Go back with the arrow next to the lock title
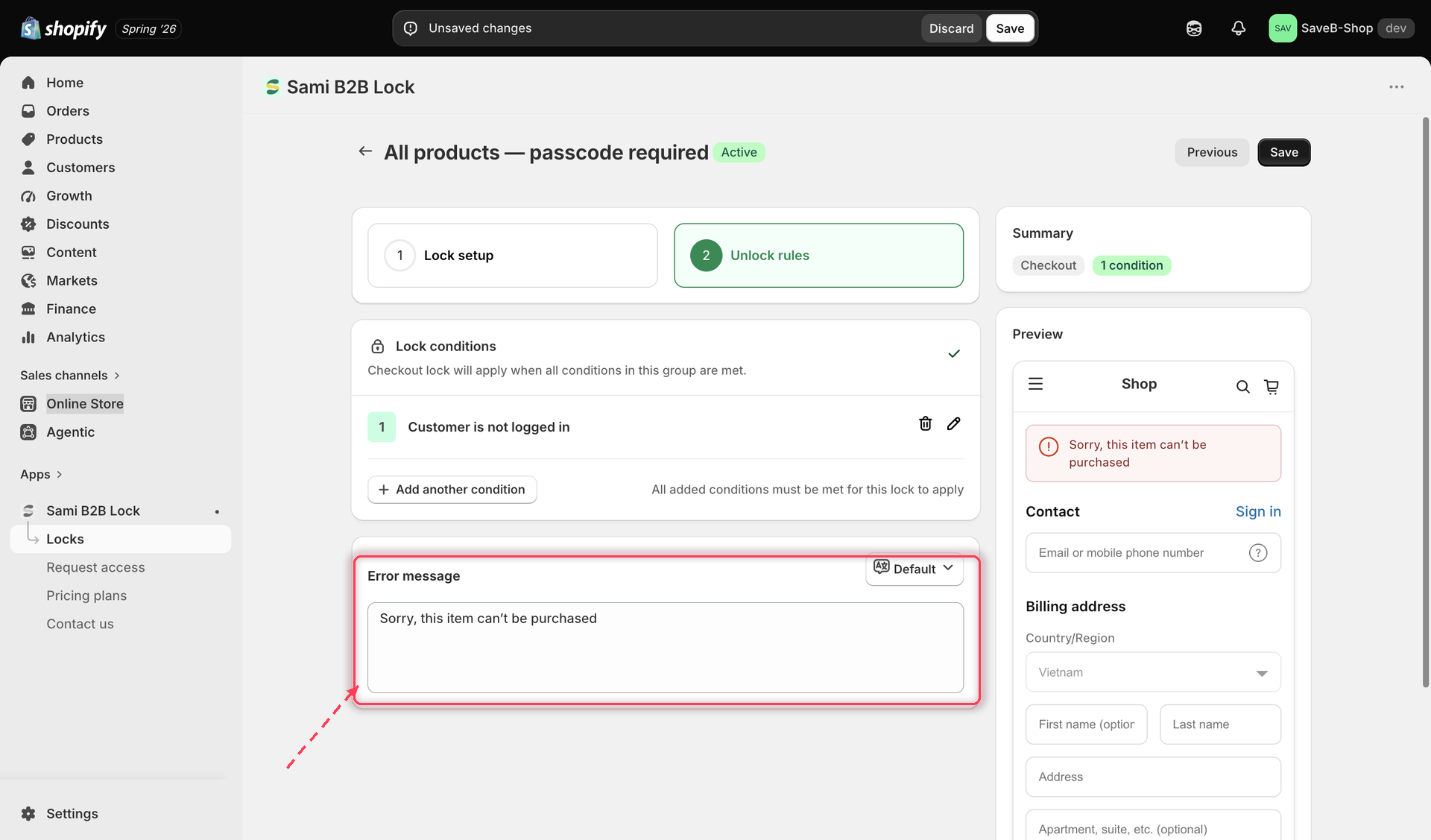The image size is (1431, 840). pos(365,151)
